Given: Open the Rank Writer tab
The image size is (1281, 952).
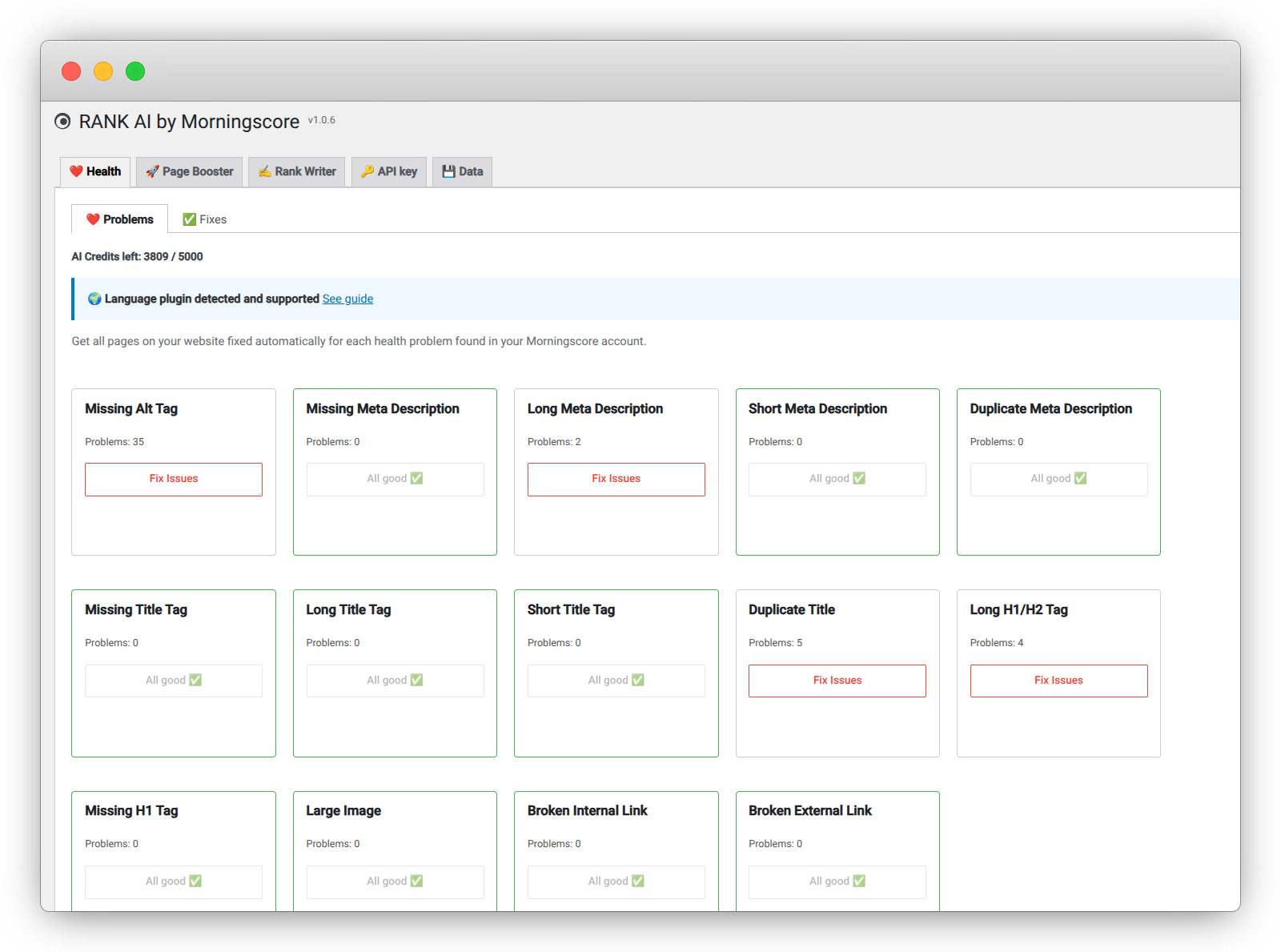Looking at the screenshot, I should [x=297, y=171].
